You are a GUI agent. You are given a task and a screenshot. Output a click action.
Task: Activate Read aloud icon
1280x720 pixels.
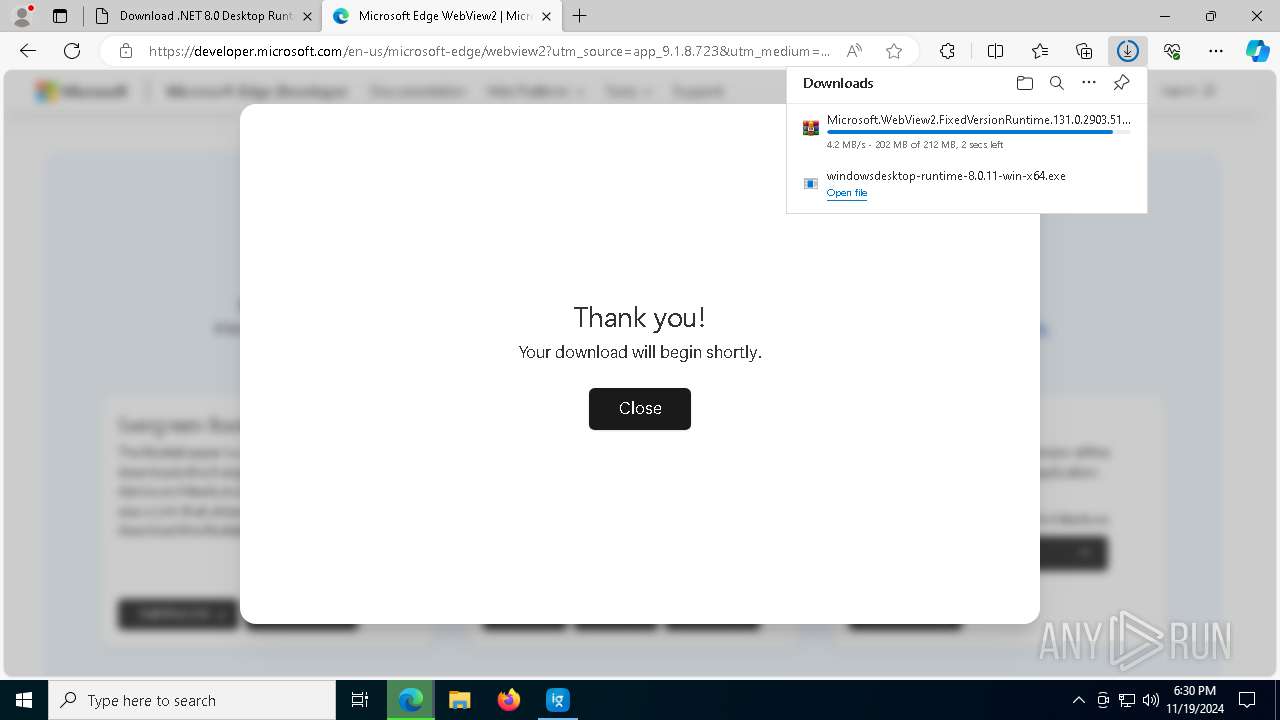point(854,51)
